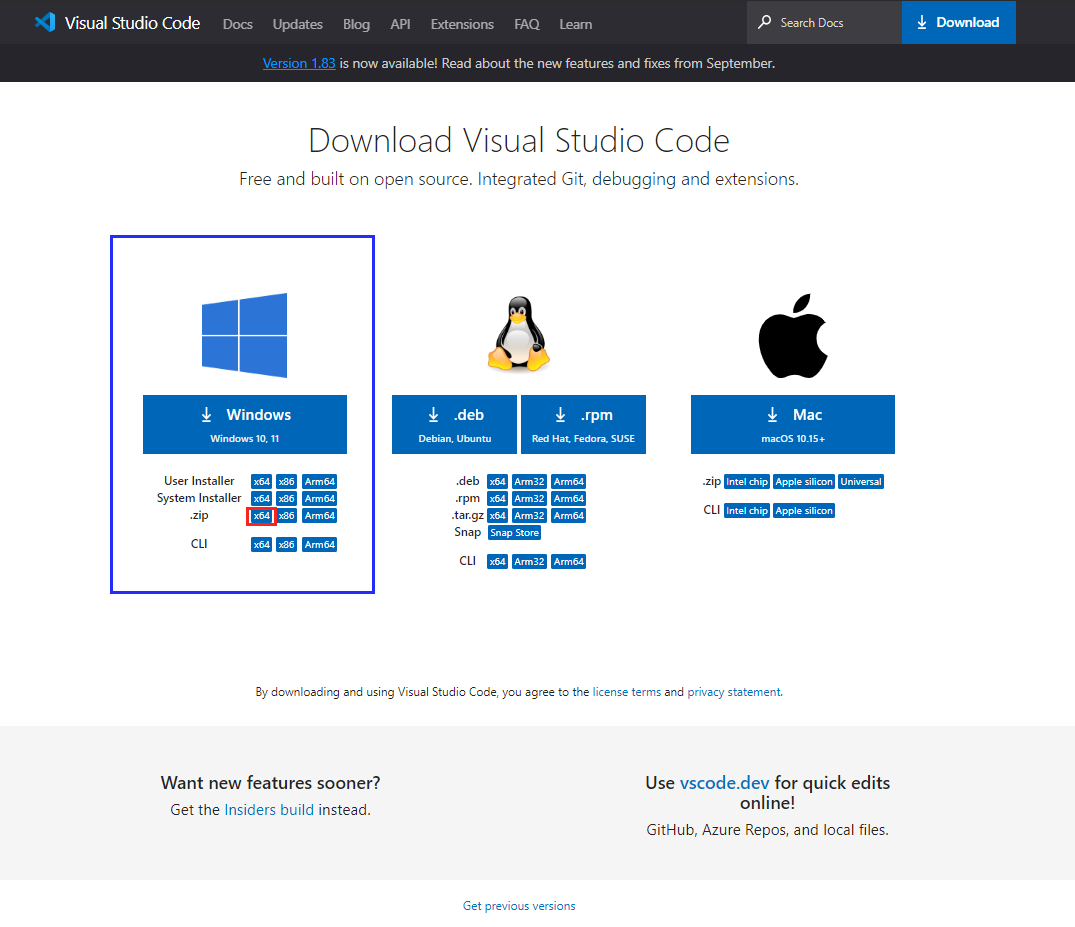Download Linux CLI Arm32
Image resolution: width=1075 pixels, height=927 pixels.
click(x=529, y=562)
